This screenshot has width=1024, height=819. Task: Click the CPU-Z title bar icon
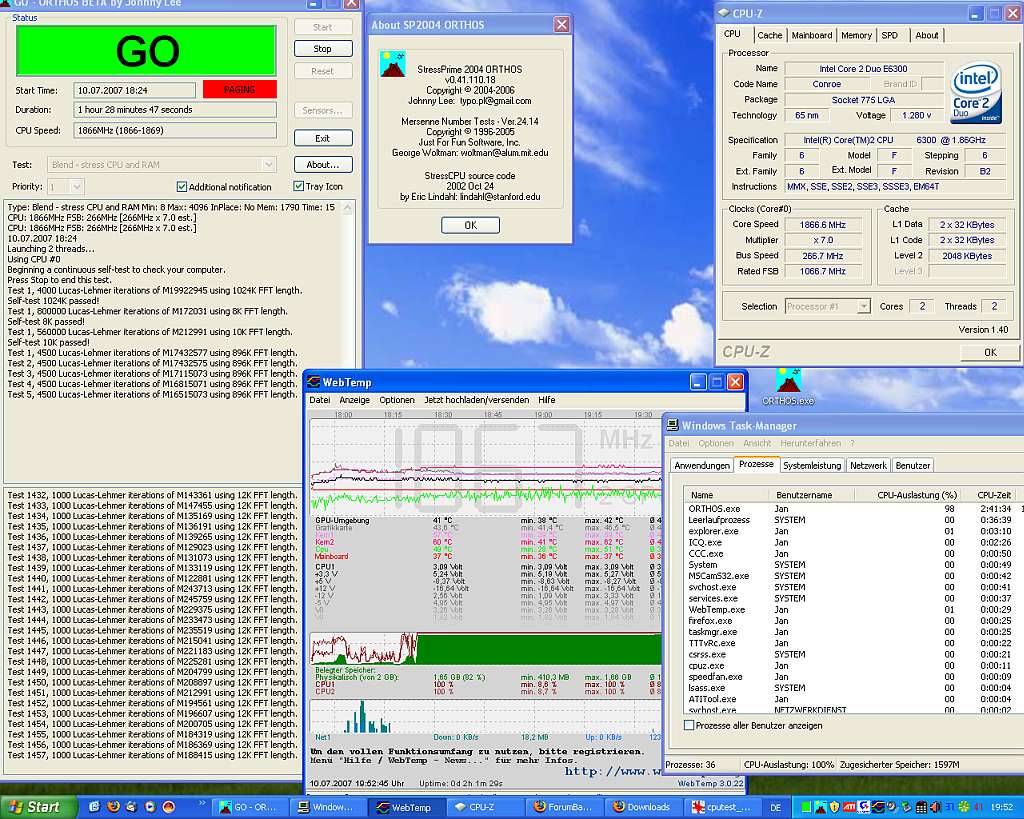pos(724,12)
